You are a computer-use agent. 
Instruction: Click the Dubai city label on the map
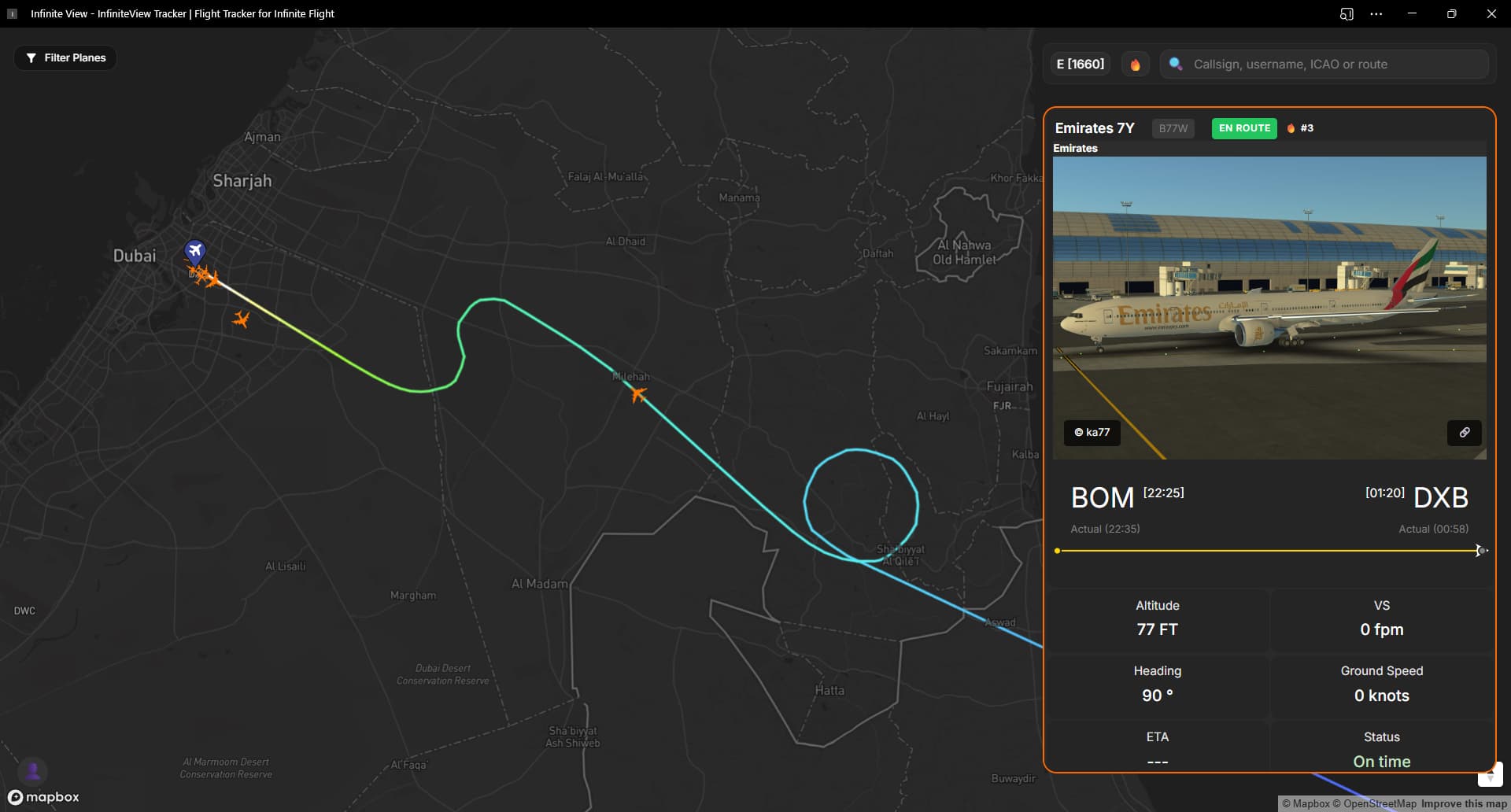[135, 256]
